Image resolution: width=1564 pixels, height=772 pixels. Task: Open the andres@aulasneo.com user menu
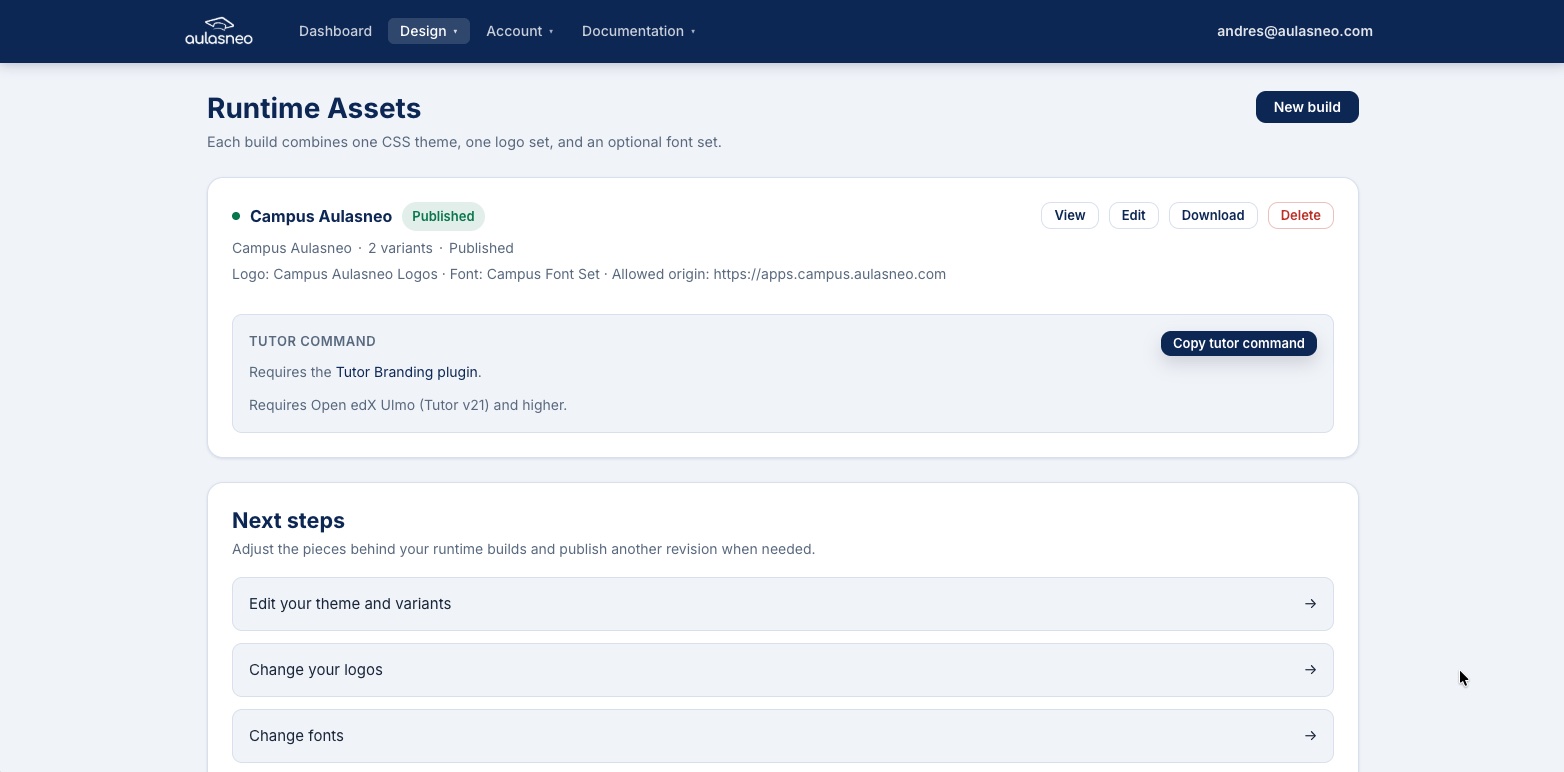click(x=1294, y=31)
